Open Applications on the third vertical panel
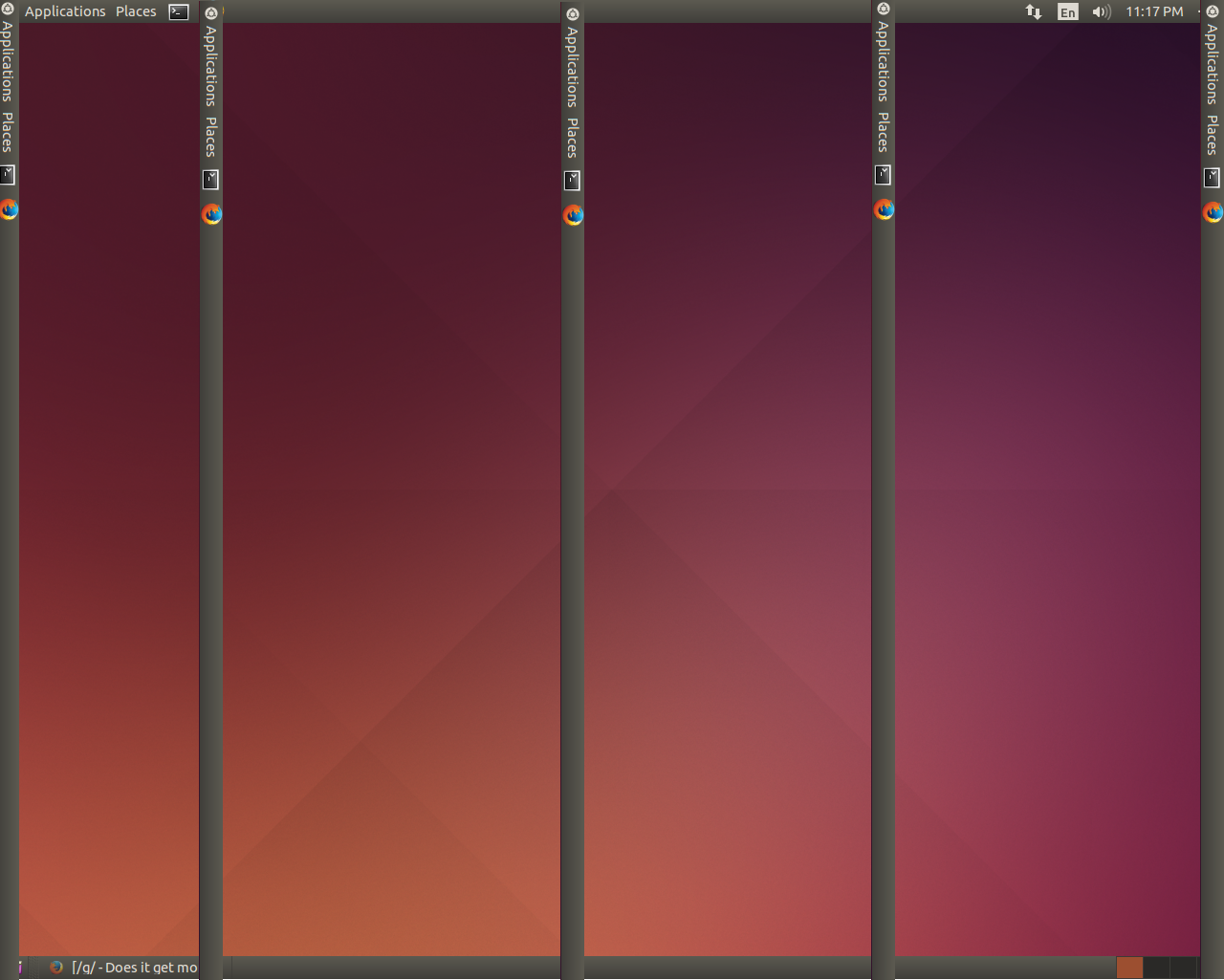Screen dimensions: 1224x980 pos(573,67)
